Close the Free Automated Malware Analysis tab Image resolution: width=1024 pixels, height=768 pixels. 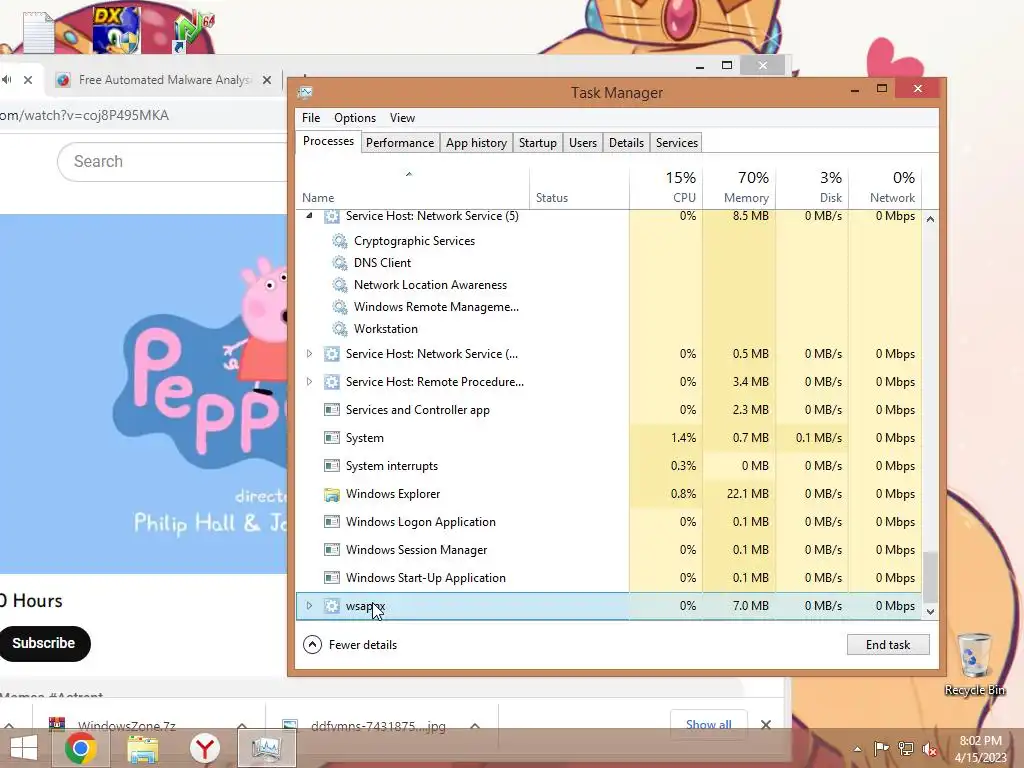(266, 80)
